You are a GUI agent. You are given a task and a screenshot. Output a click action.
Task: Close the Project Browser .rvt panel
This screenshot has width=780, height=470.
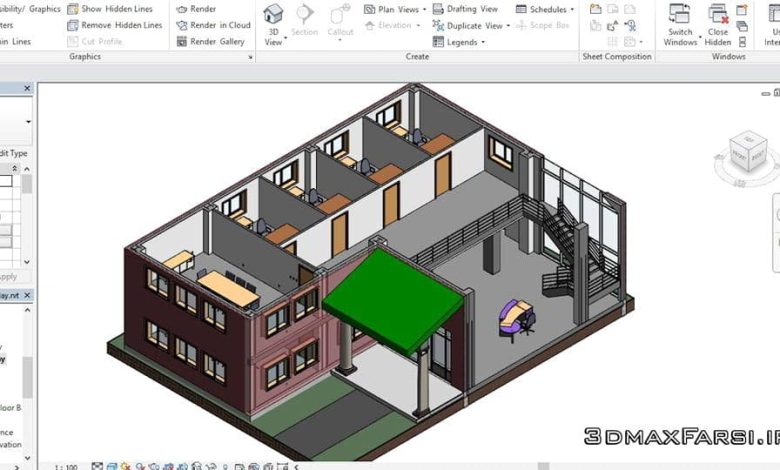27,295
